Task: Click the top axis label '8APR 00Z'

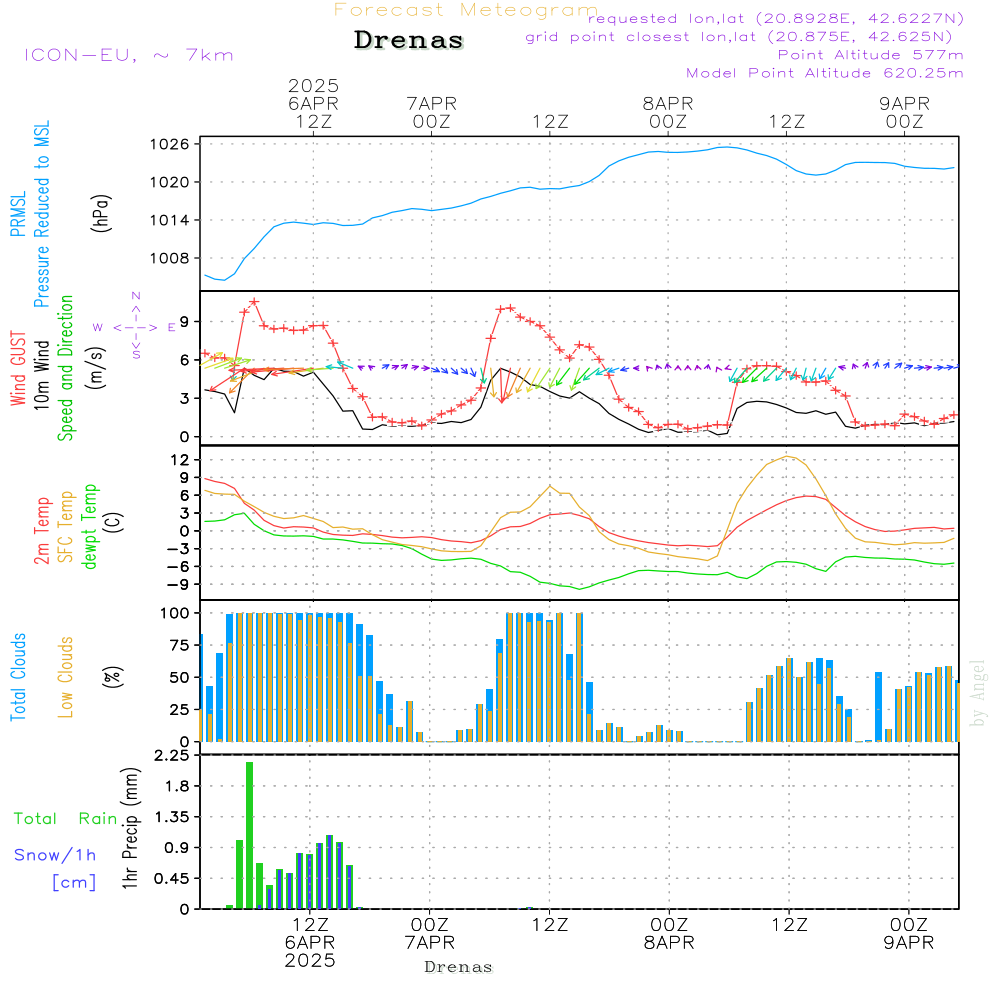Action: click(668, 112)
